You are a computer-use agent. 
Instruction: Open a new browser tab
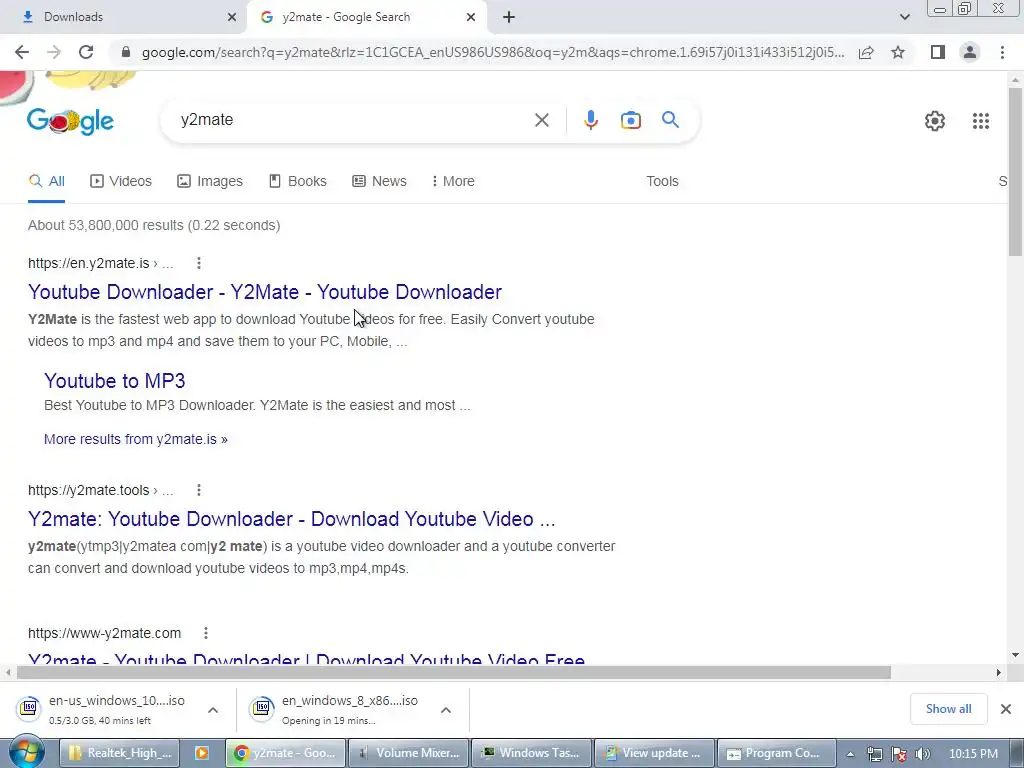tap(509, 17)
